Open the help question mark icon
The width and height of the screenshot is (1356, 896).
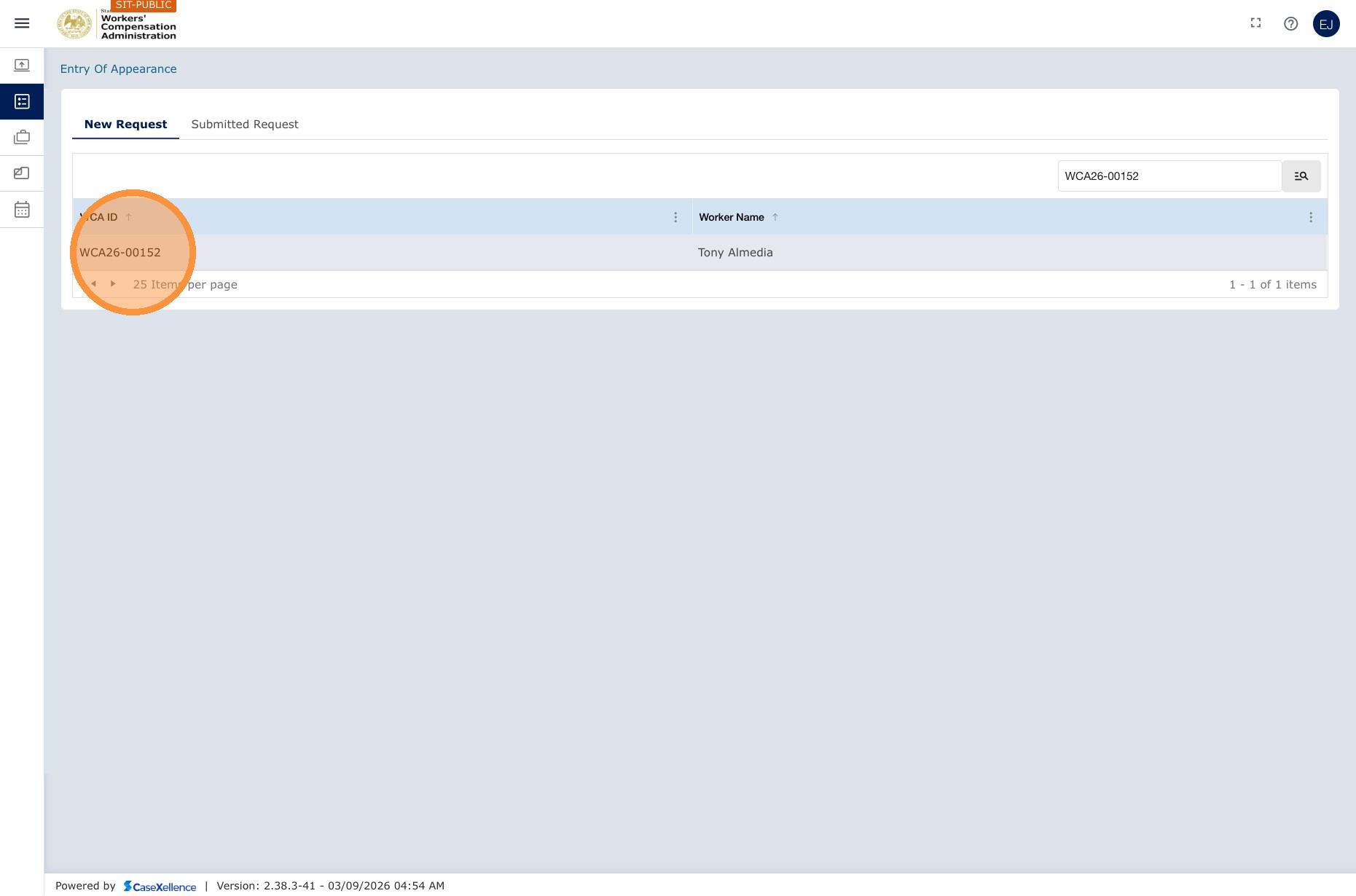1290,23
